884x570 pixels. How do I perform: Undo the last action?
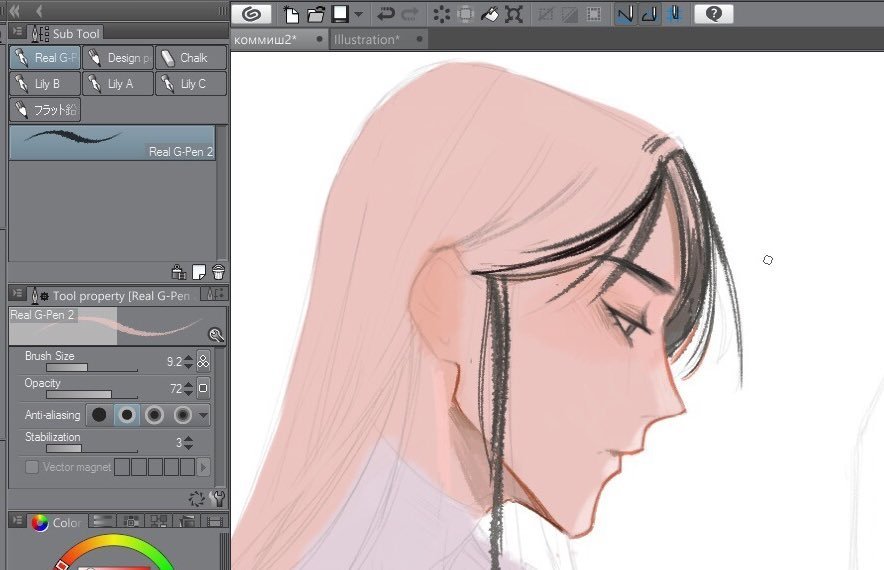coord(386,14)
